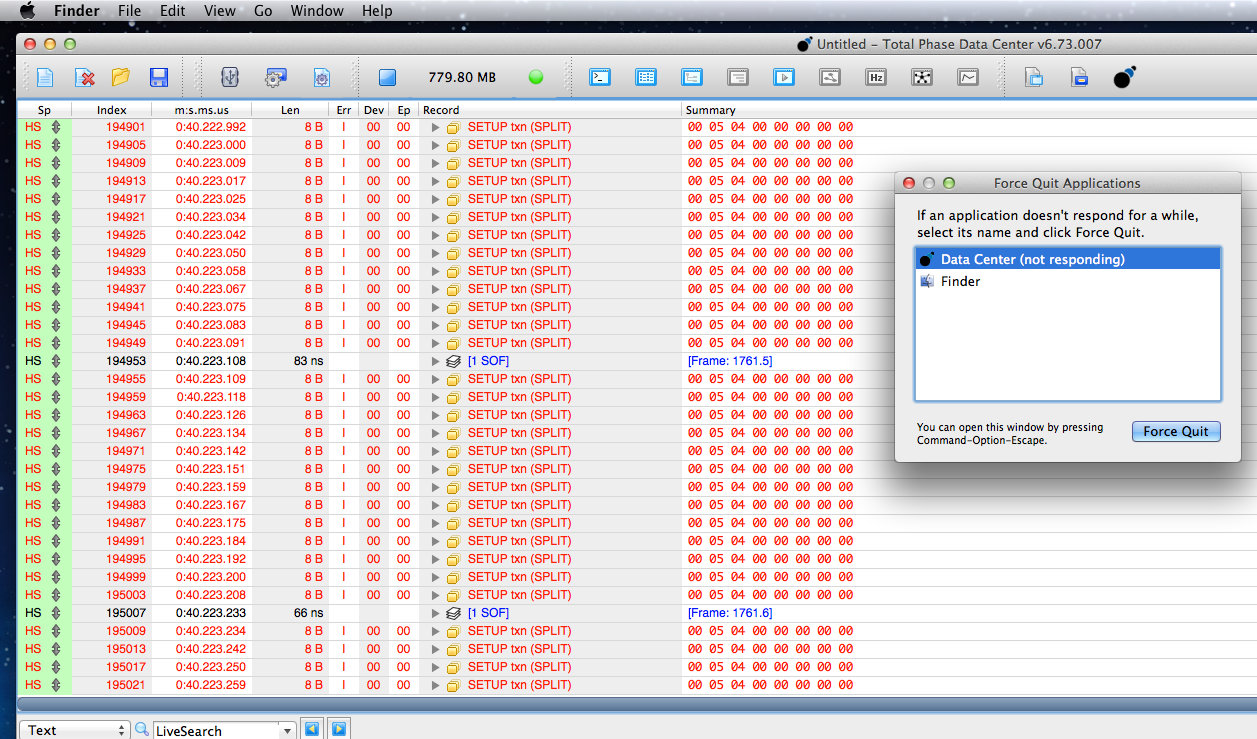Open the Window menu in menu bar
1257x739 pixels.
317,11
